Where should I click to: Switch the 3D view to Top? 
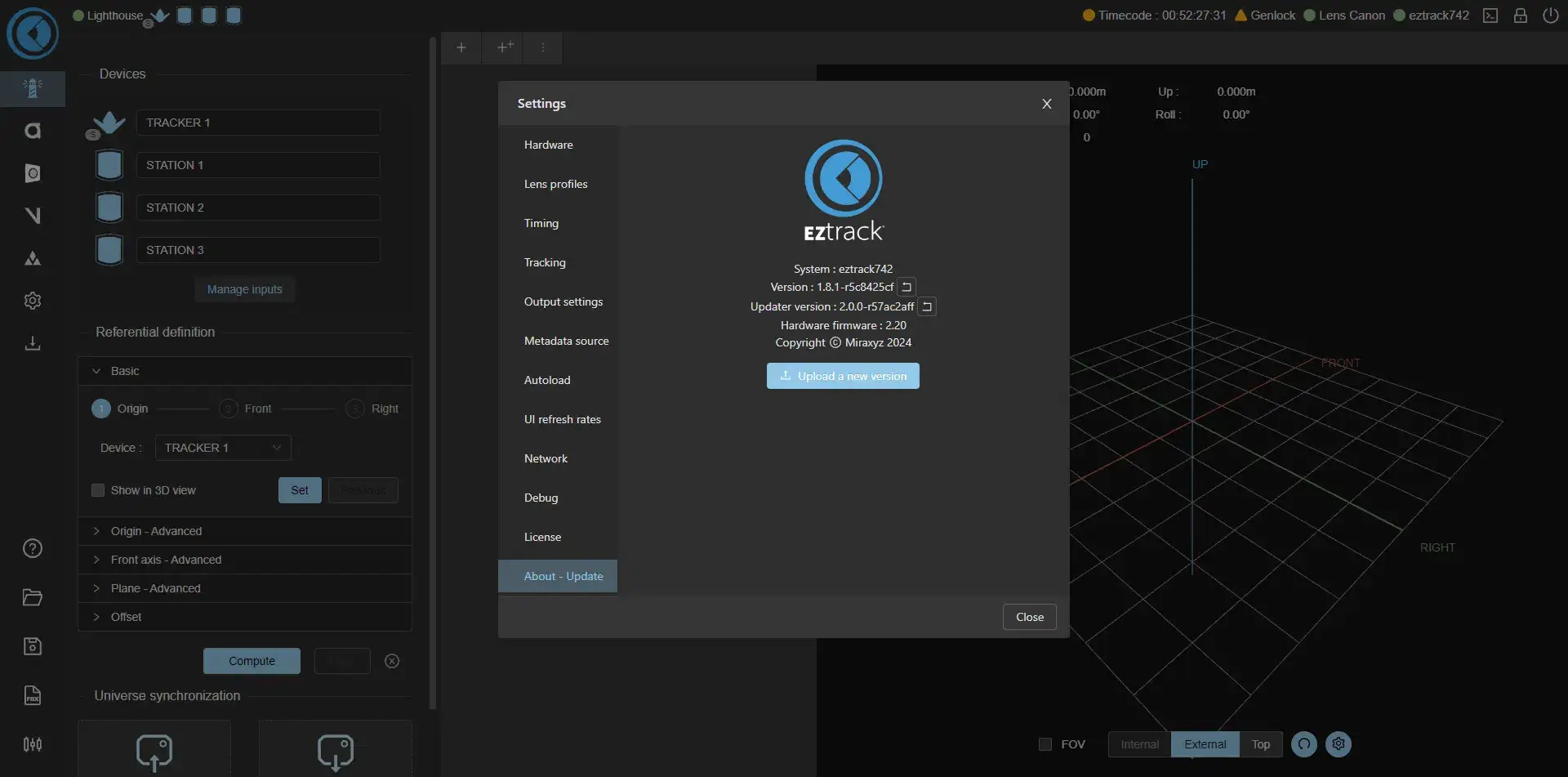click(x=1261, y=744)
